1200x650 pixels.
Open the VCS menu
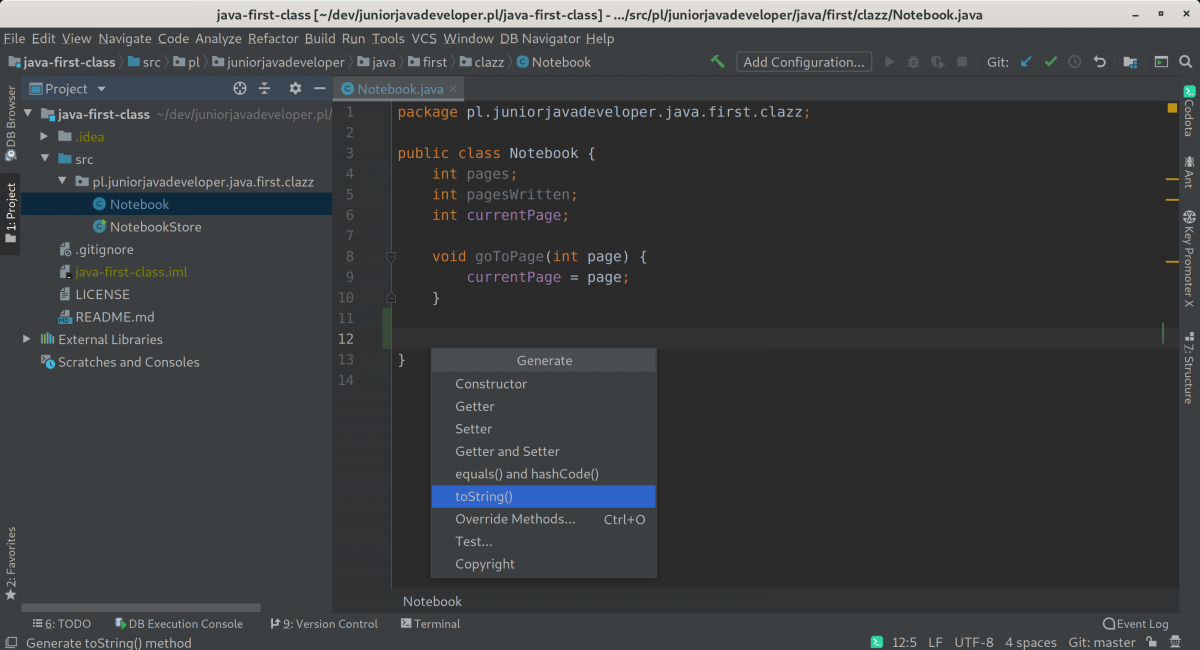coord(423,38)
